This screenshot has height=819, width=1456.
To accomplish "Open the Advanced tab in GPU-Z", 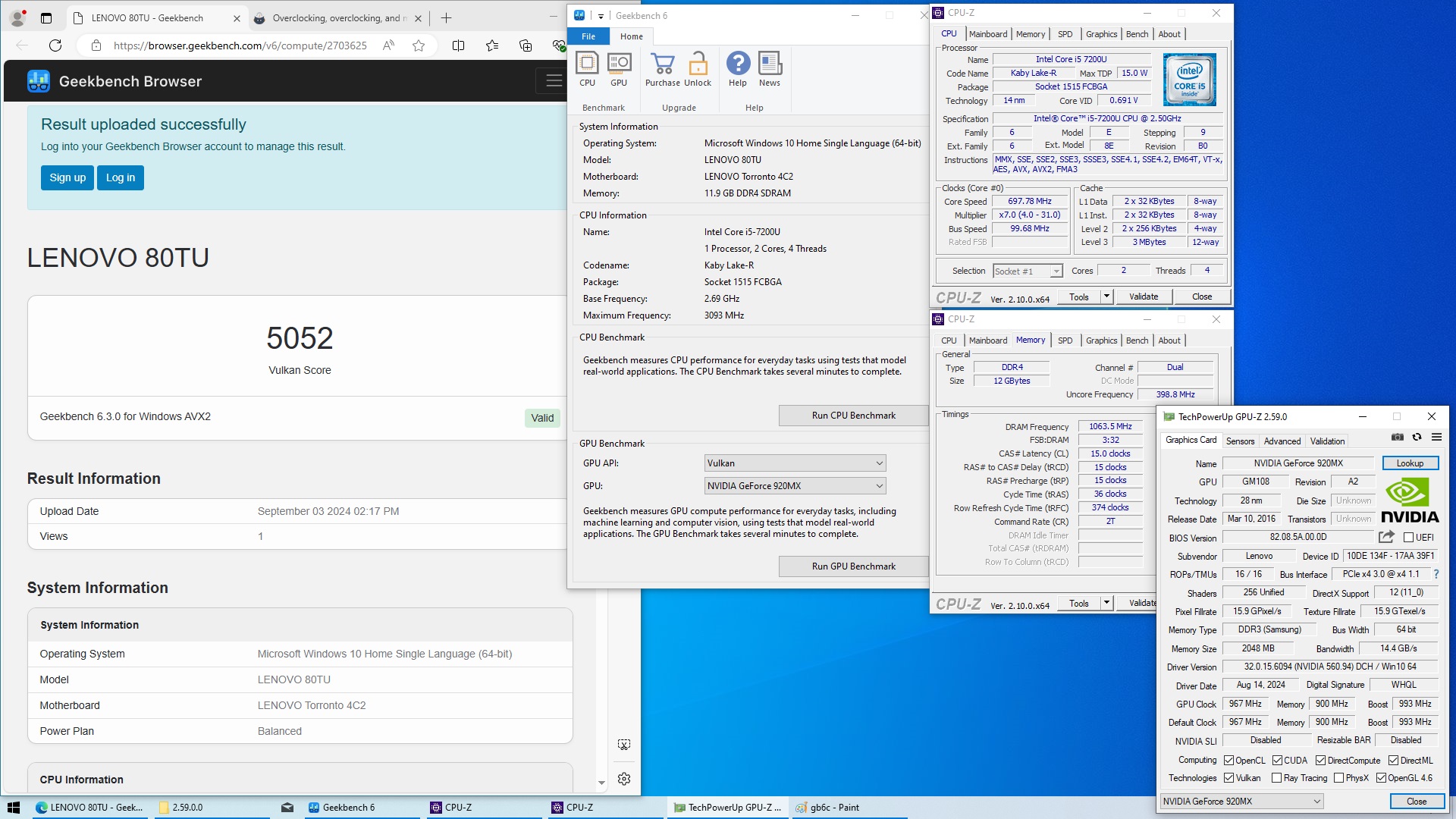I will [x=1282, y=441].
